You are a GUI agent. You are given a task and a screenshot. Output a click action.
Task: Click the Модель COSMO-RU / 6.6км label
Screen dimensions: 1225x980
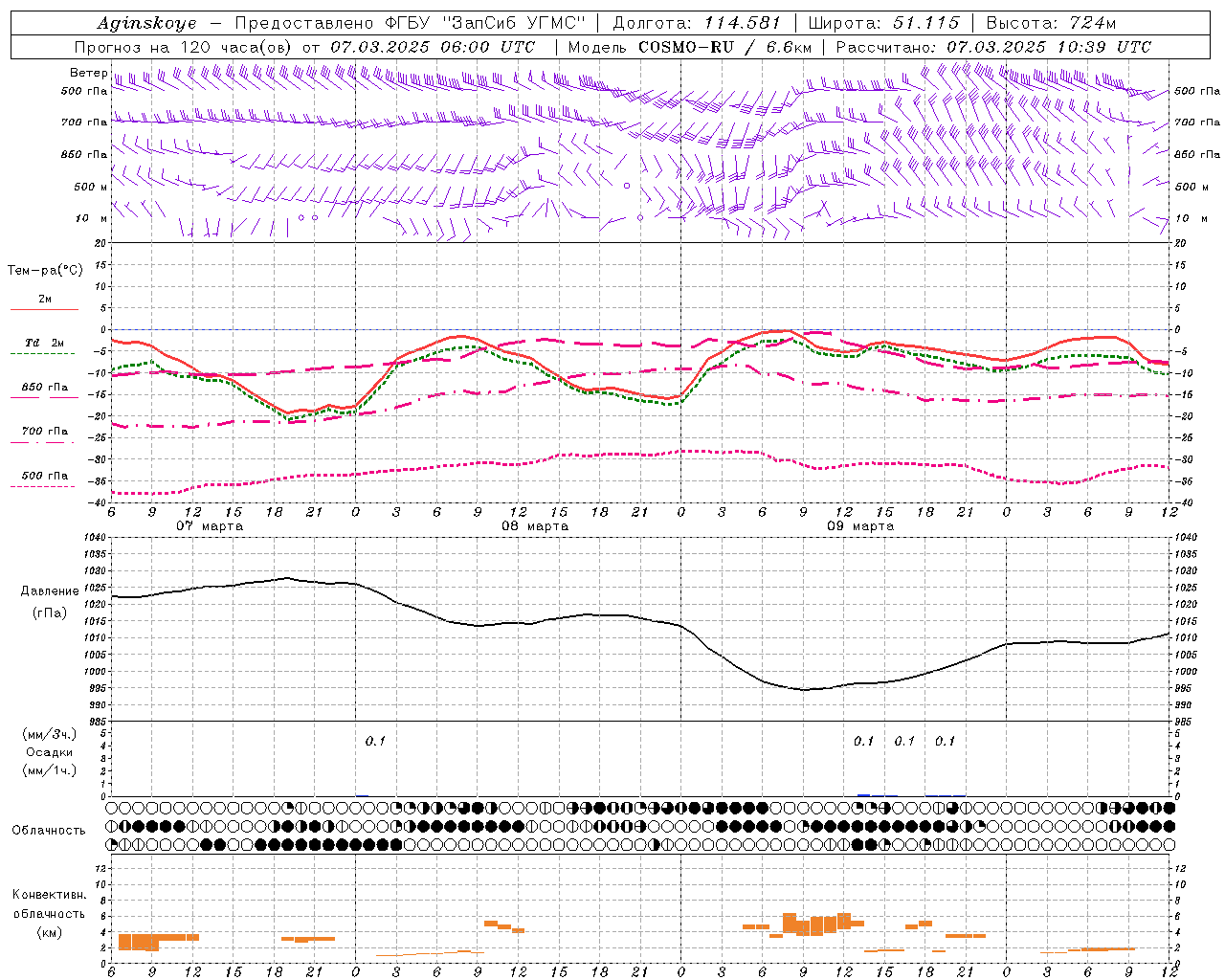pyautogui.click(x=689, y=47)
